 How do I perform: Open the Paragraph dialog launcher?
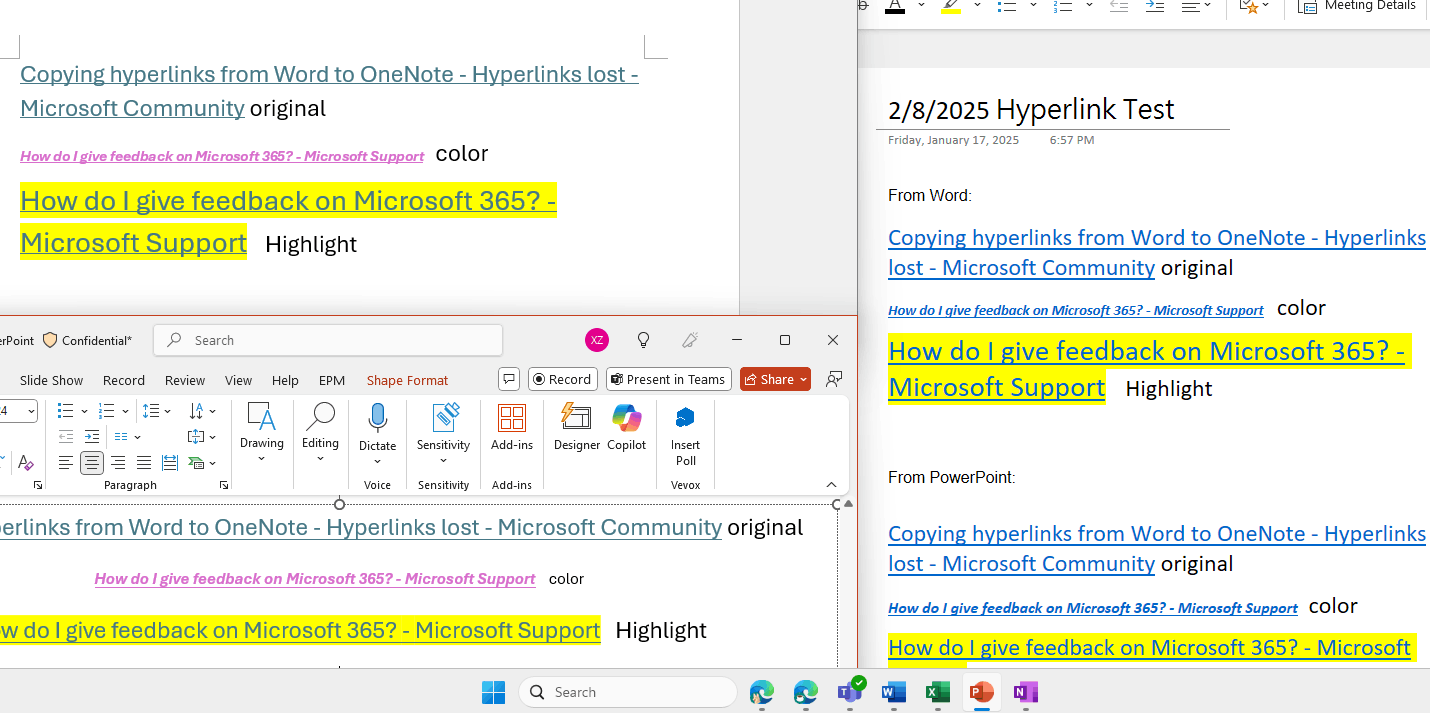click(223, 485)
